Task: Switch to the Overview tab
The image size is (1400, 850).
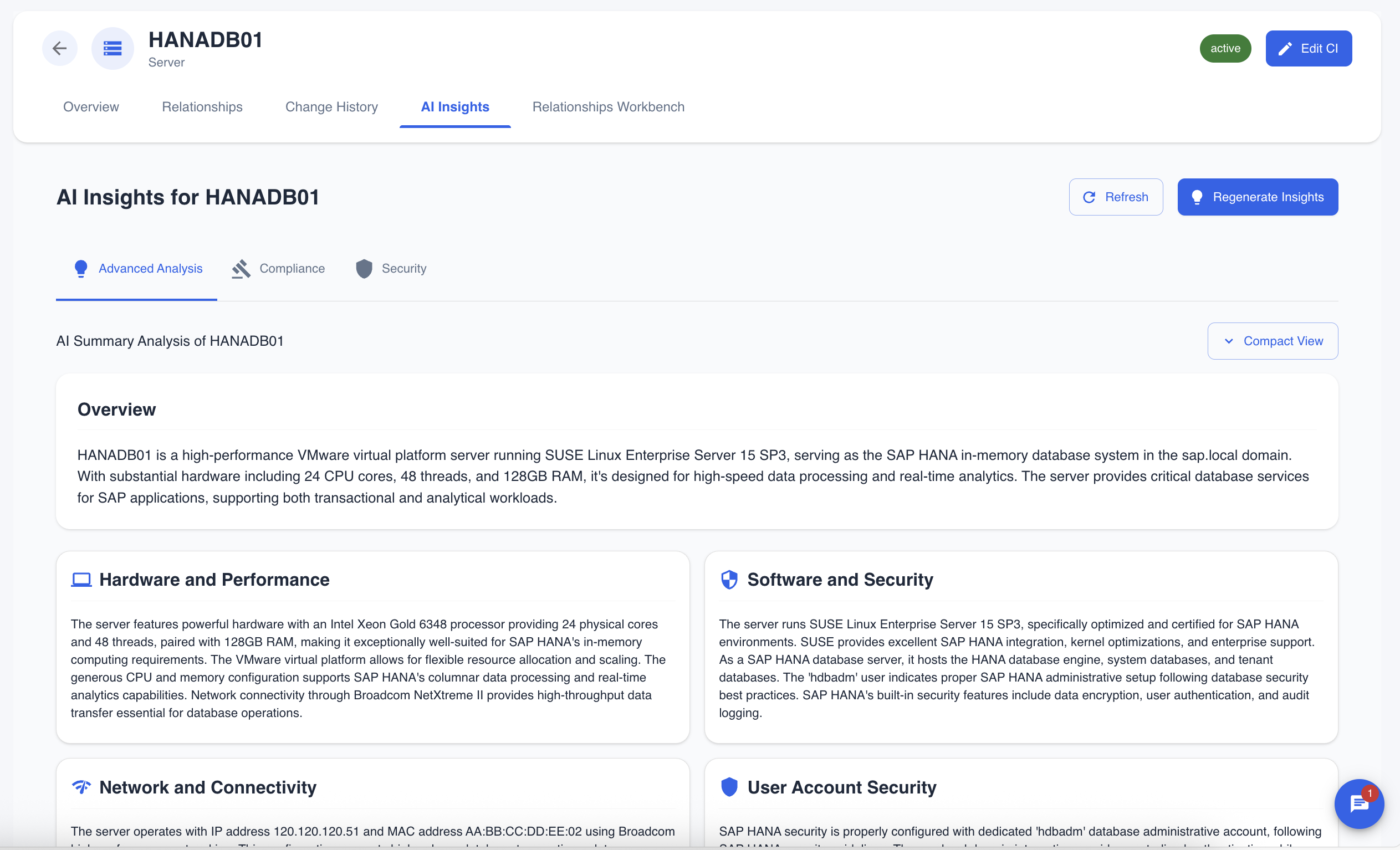Action: [x=91, y=107]
